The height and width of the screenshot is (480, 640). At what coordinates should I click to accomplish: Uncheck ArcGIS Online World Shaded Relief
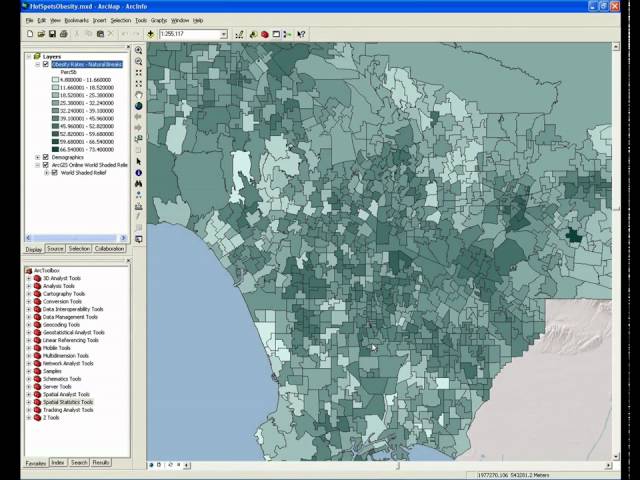46,165
